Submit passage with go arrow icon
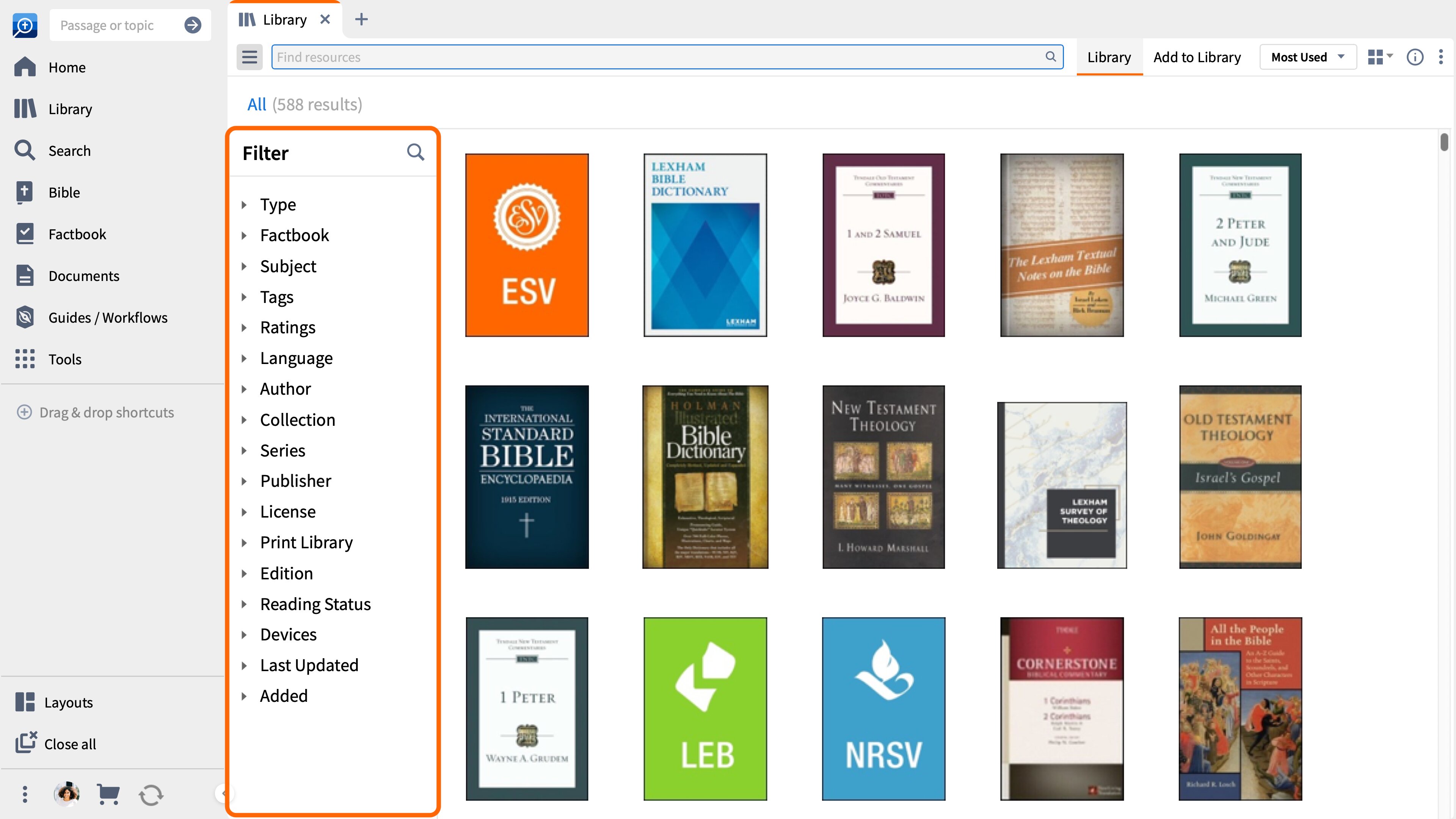 click(x=193, y=25)
